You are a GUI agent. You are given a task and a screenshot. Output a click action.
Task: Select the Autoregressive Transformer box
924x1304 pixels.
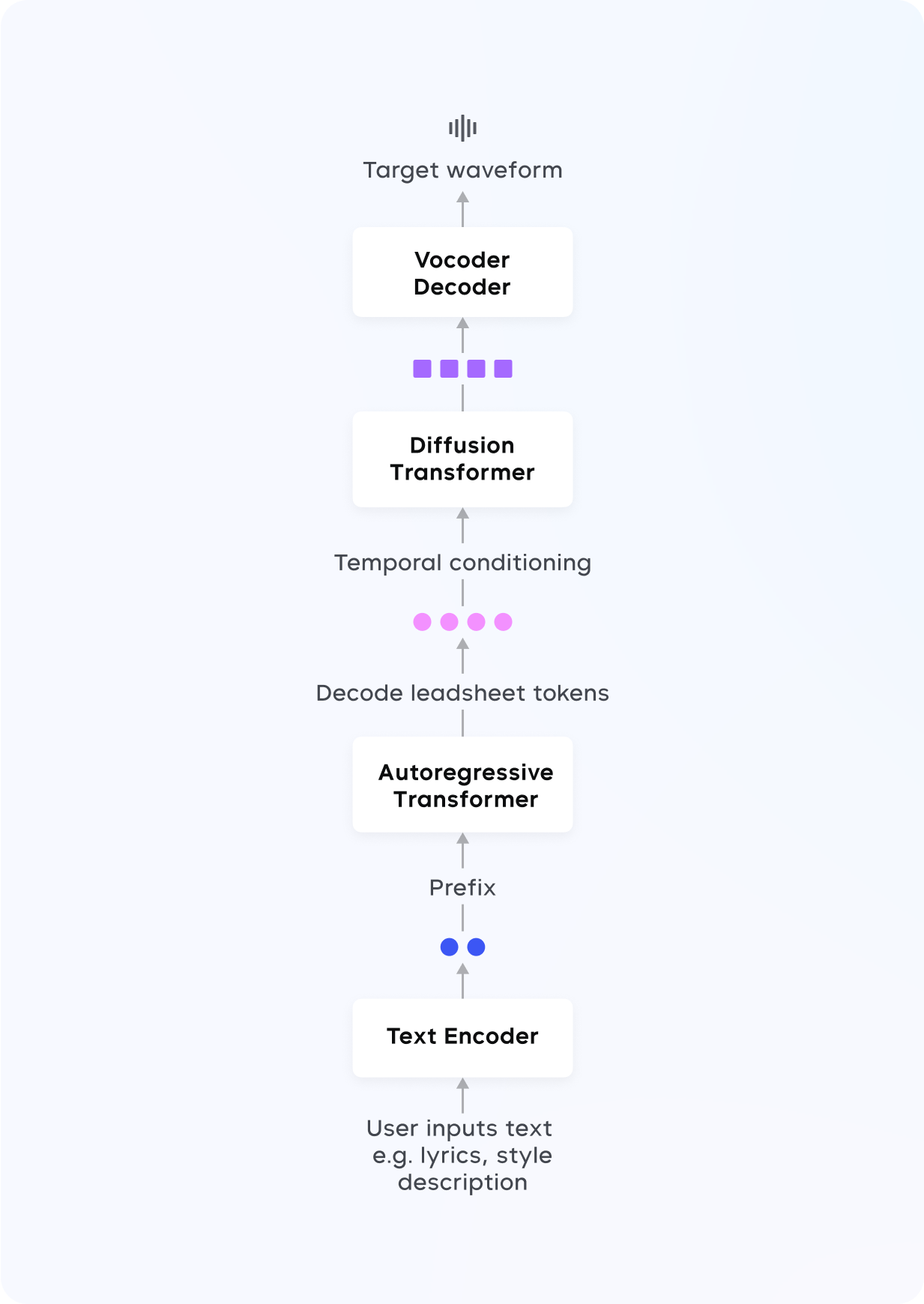[x=462, y=785]
